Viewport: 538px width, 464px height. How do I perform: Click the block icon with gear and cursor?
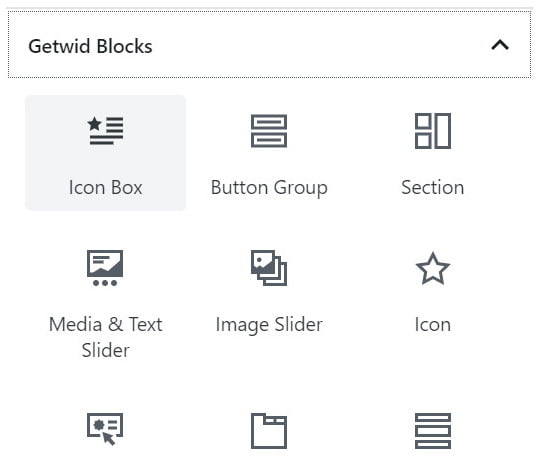[105, 429]
